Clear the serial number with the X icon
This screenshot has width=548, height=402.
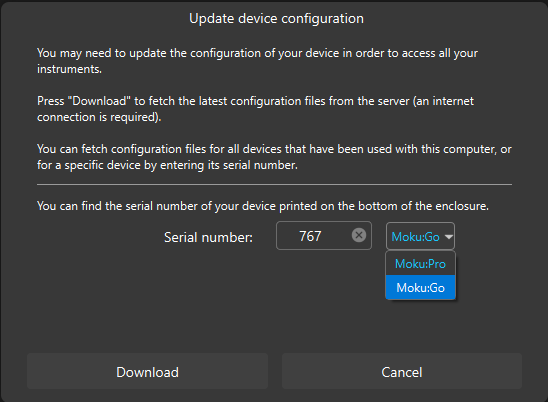point(359,235)
